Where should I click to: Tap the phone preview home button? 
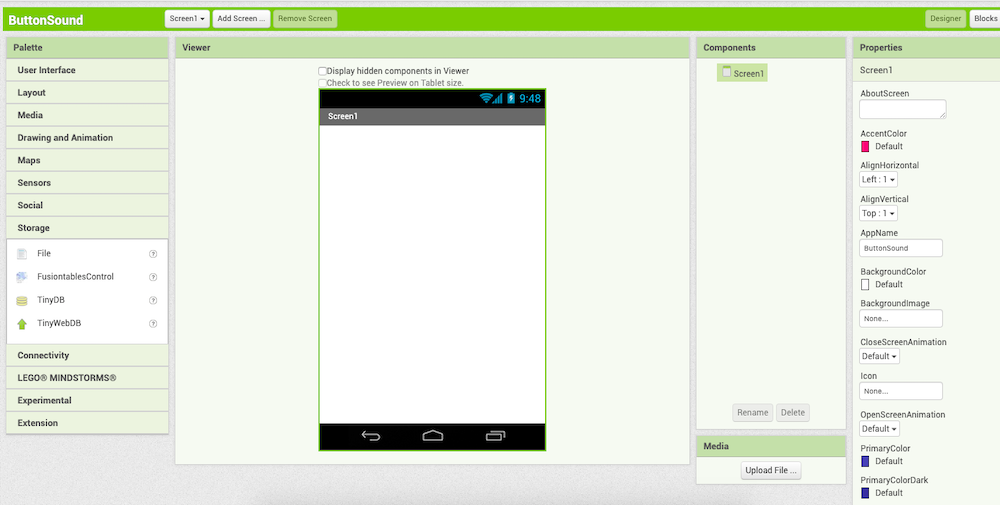tap(432, 436)
